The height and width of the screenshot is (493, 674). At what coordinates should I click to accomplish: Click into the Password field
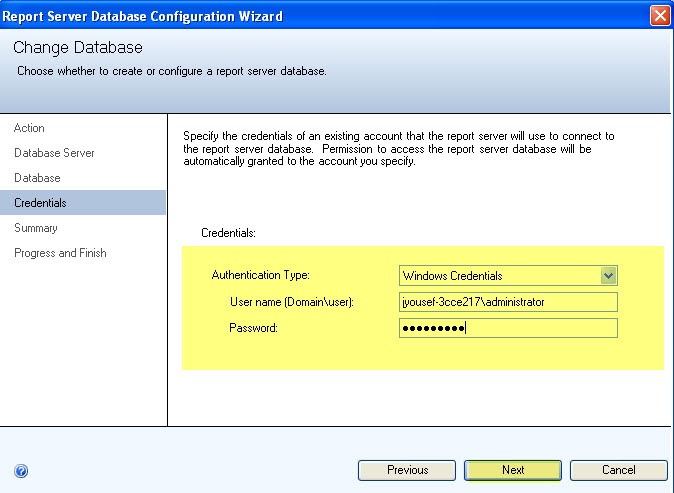508,328
